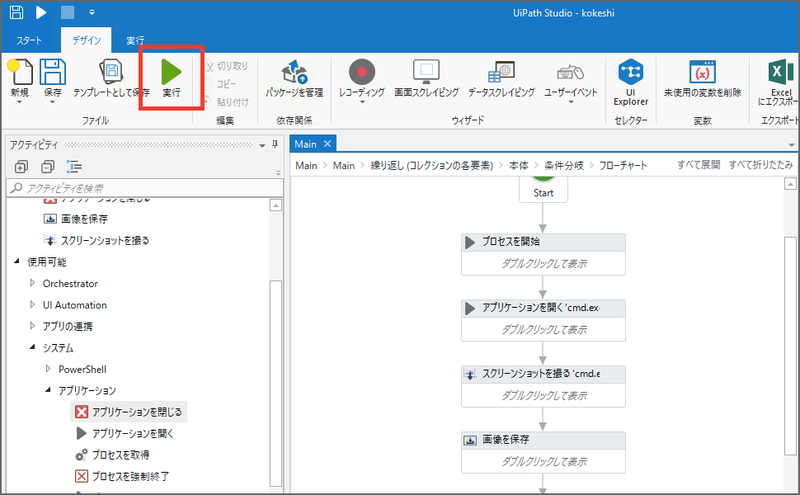
Task: Select the Main document tab
Action: pos(305,144)
